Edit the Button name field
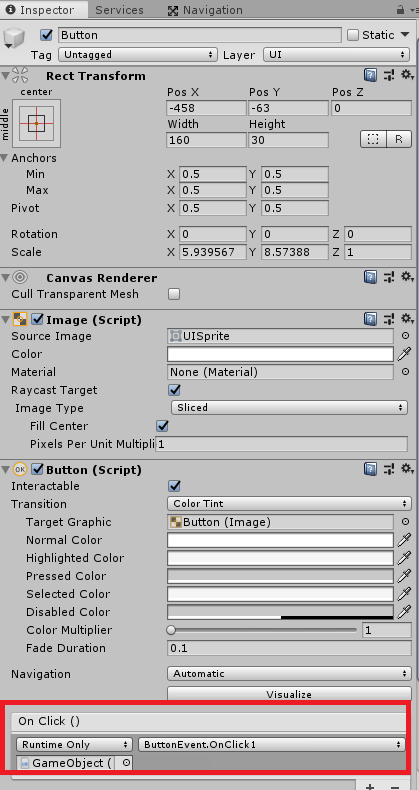This screenshot has height=790, width=419. pyautogui.click(x=200, y=35)
